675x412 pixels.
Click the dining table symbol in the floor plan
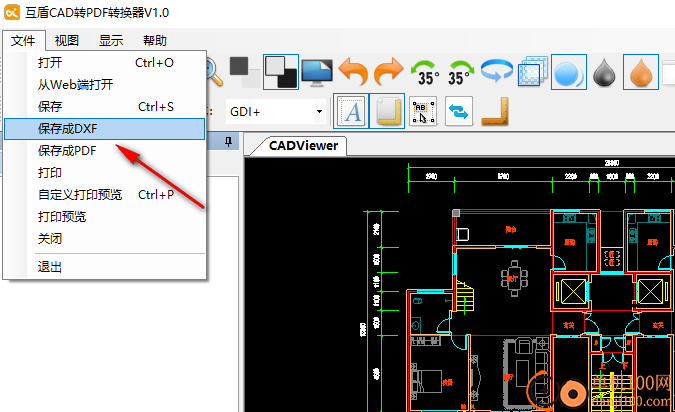(514, 278)
